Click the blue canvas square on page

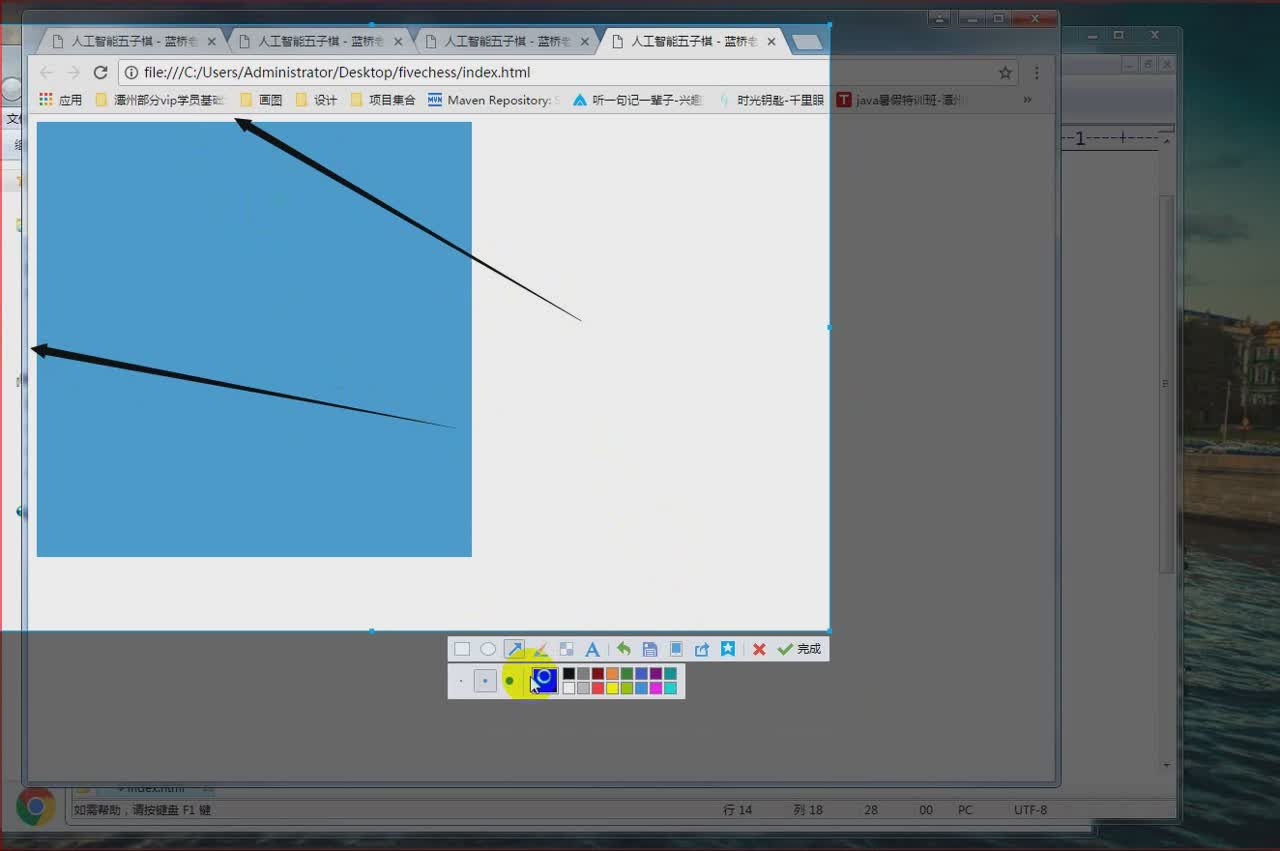pos(254,339)
